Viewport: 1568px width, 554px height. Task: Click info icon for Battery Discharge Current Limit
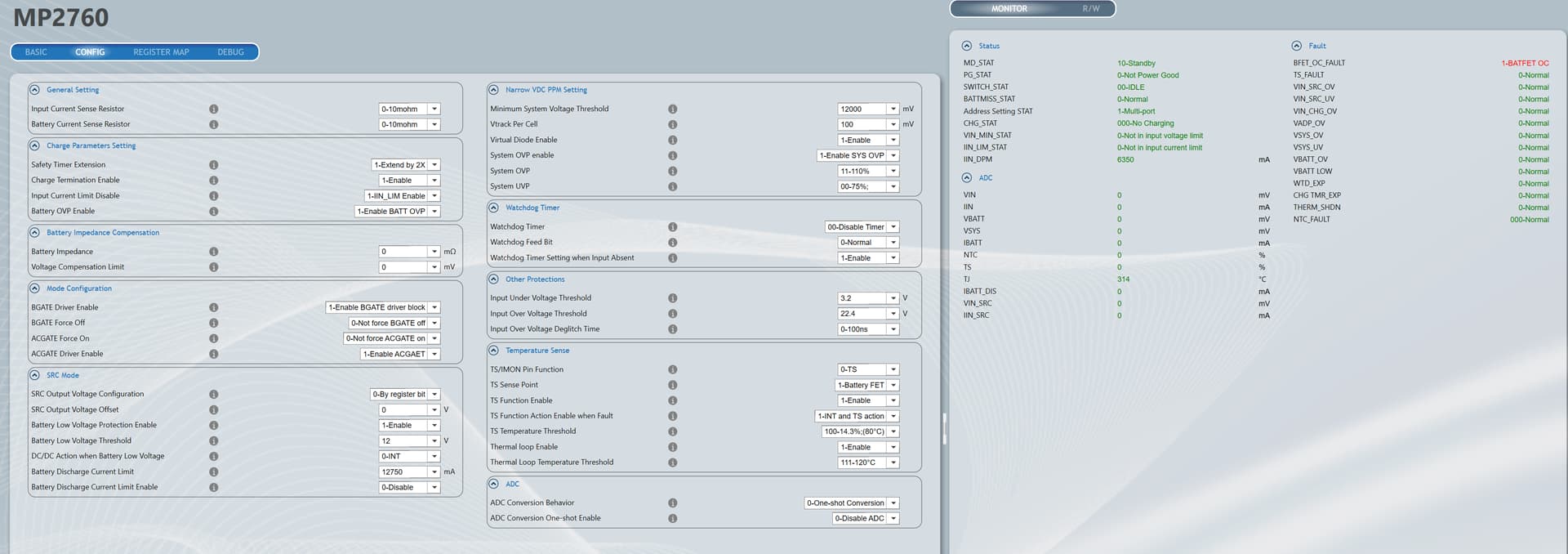[x=213, y=472]
